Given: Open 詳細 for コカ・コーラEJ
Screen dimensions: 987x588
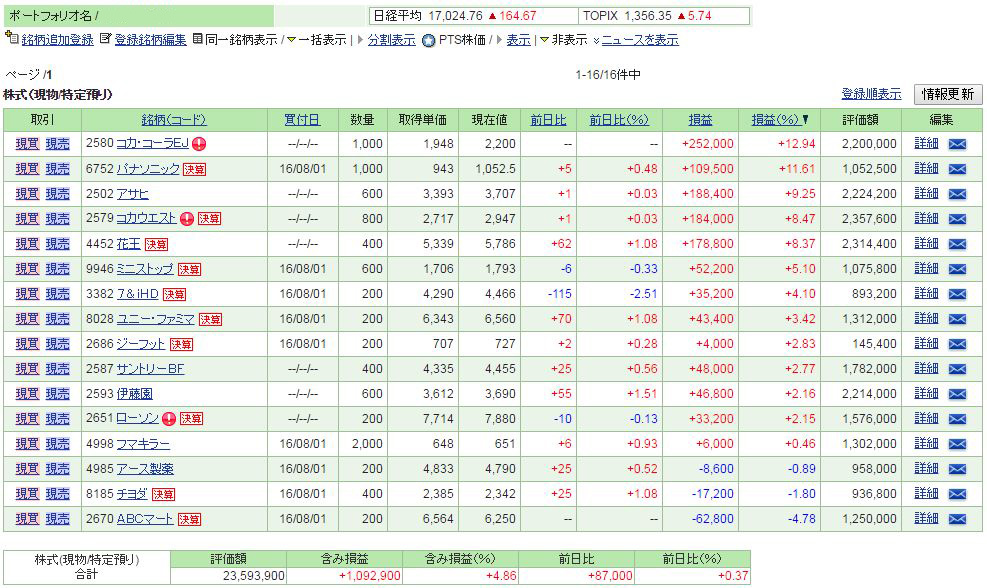Looking at the screenshot, I should (926, 144).
